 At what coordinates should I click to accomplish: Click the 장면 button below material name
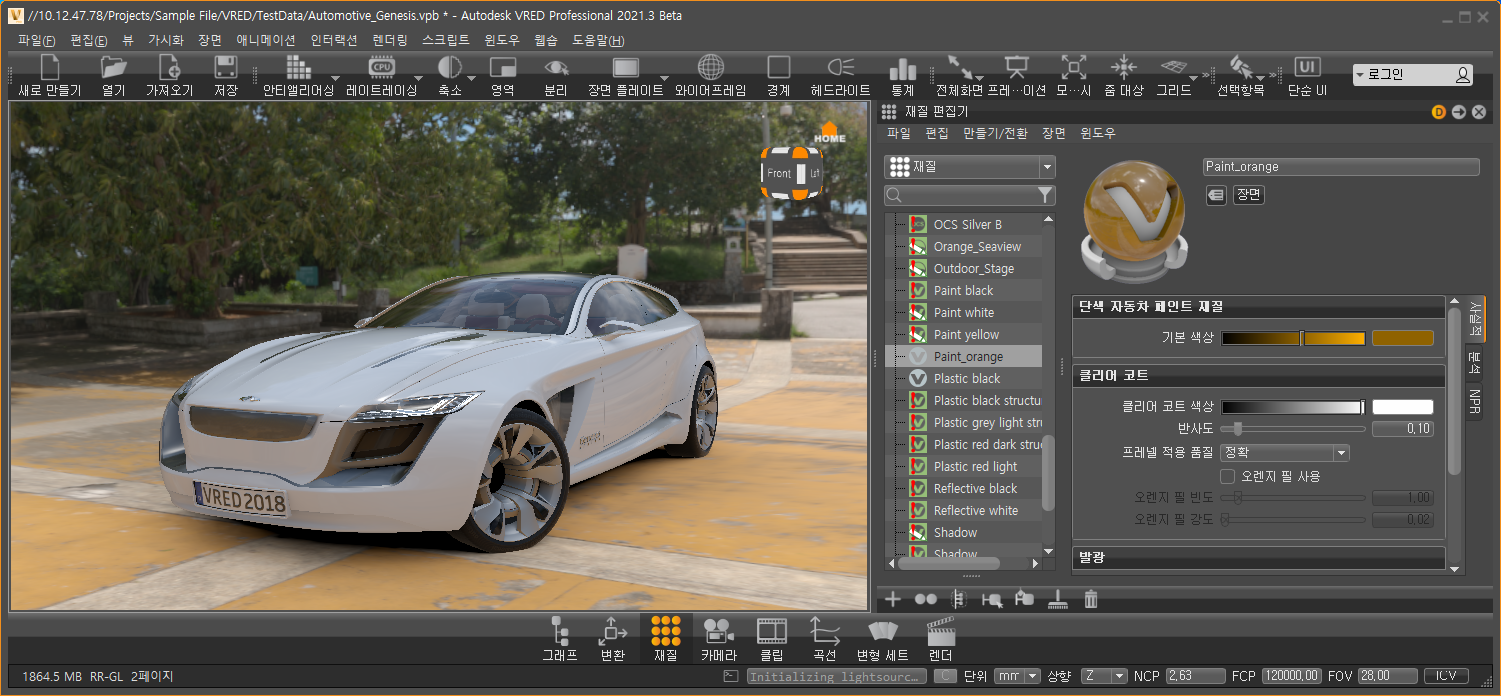pyautogui.click(x=1248, y=195)
